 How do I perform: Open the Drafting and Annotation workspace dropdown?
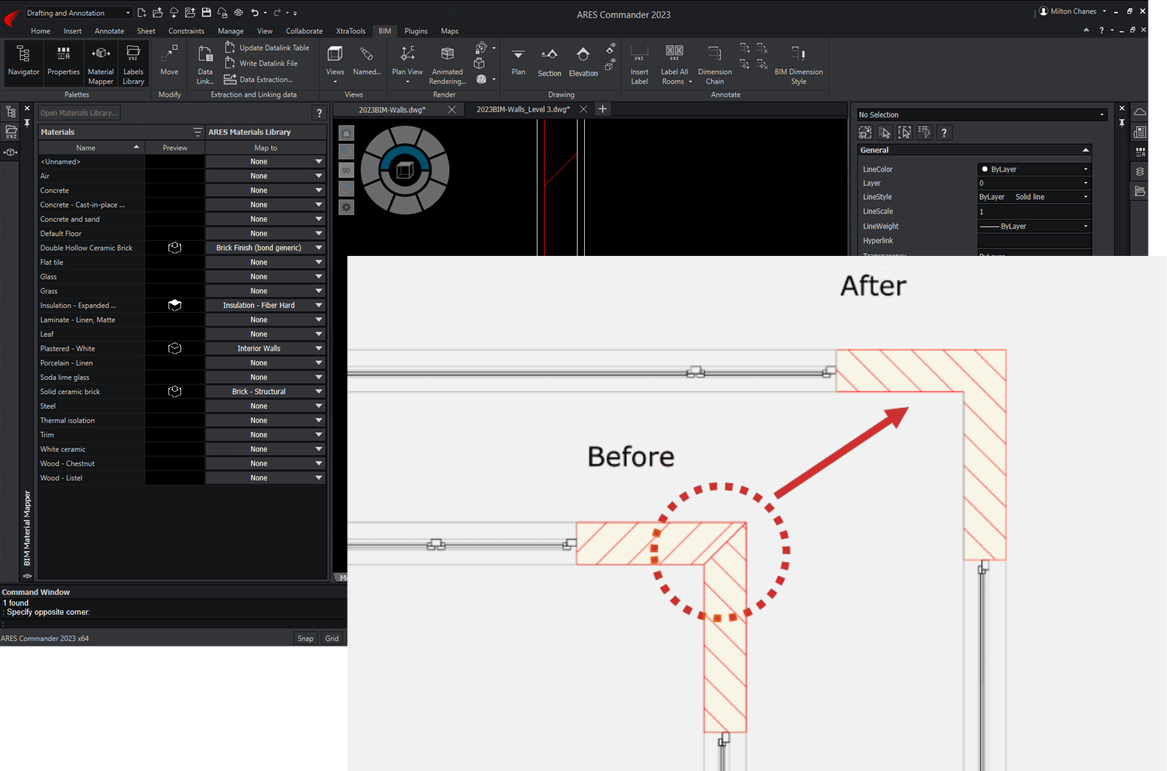pyautogui.click(x=78, y=13)
